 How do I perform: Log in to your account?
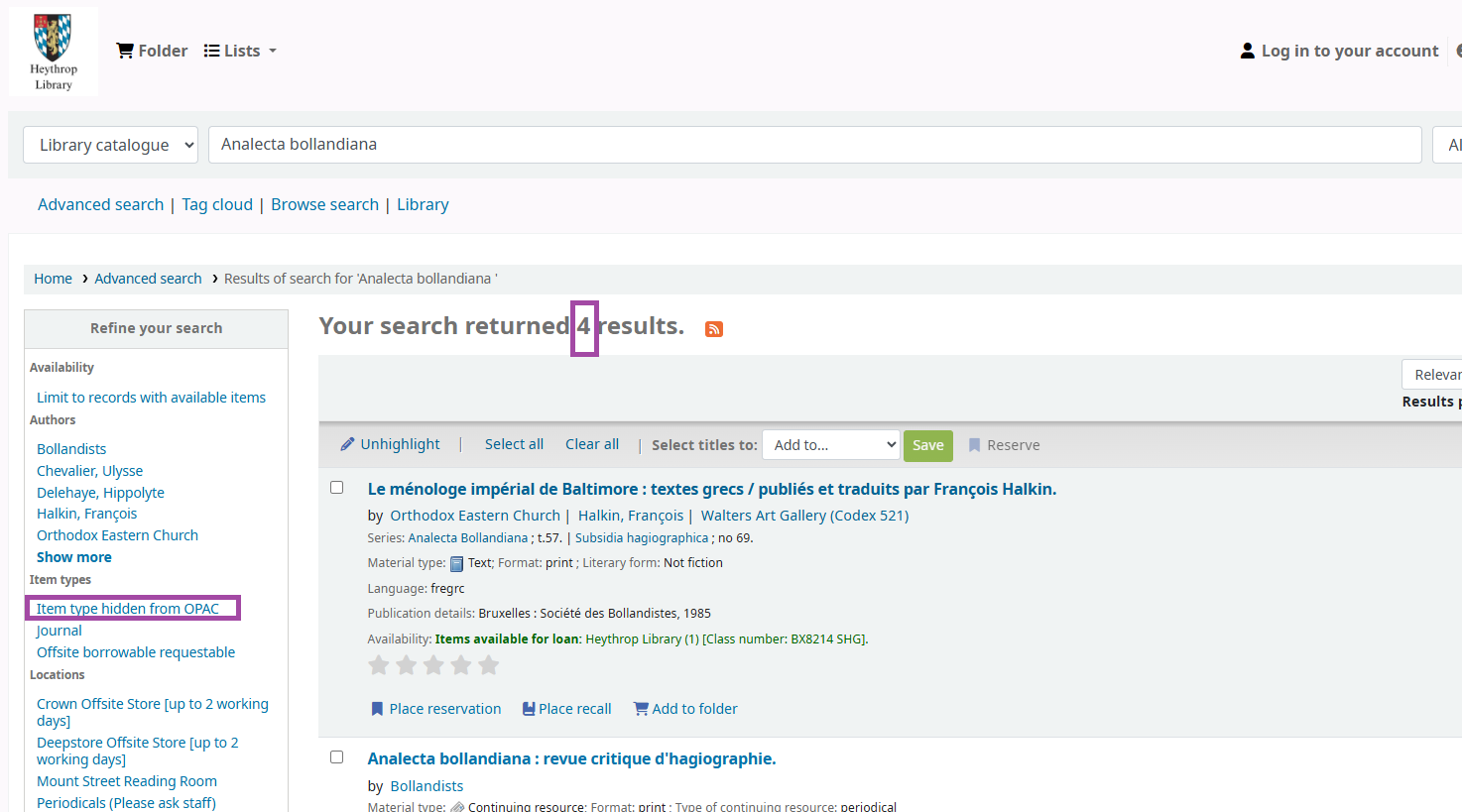point(1339,51)
